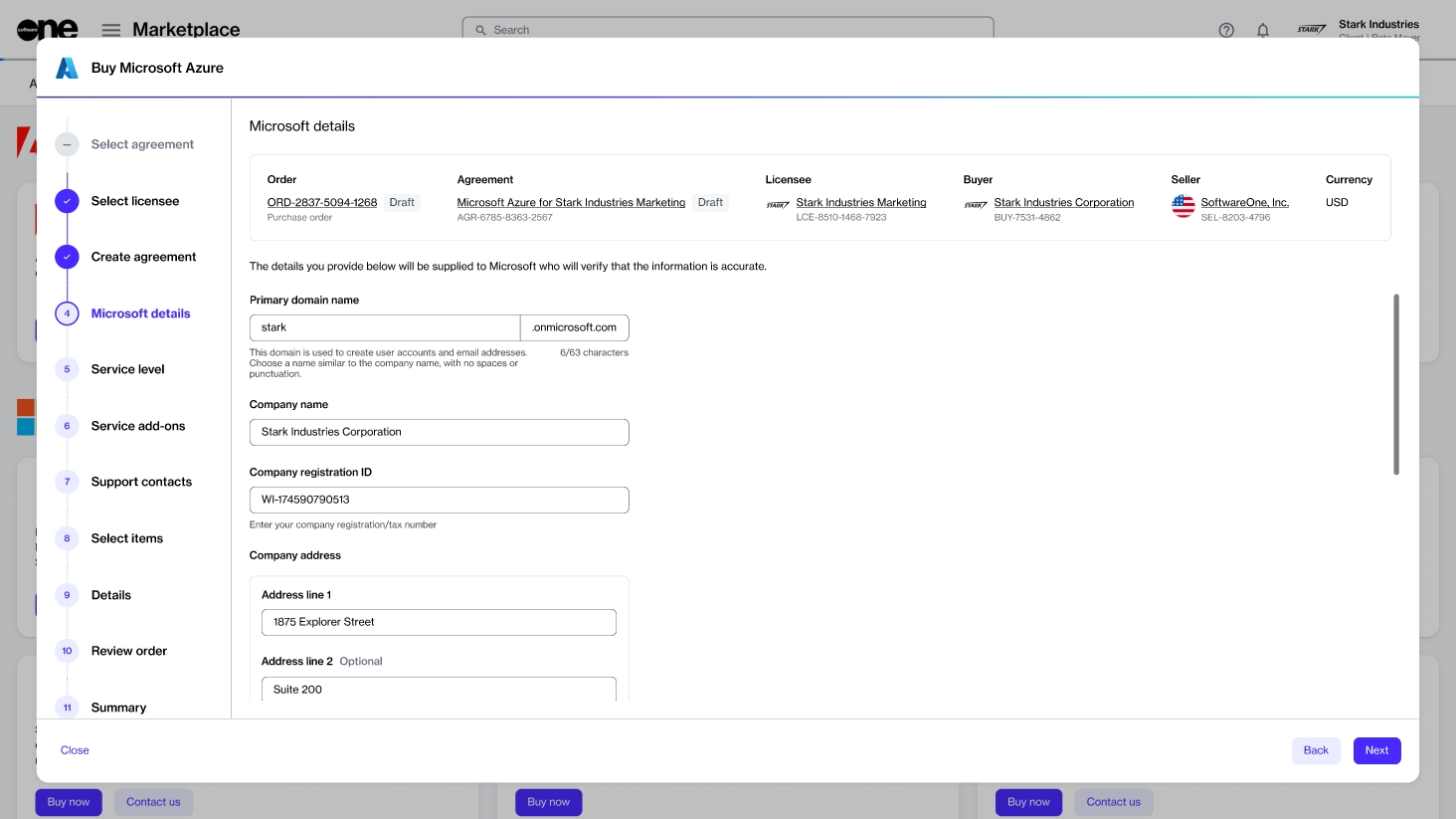The width and height of the screenshot is (1456, 819).
Task: Open order ORD-2837-5094-1268 link
Action: [x=321, y=202]
